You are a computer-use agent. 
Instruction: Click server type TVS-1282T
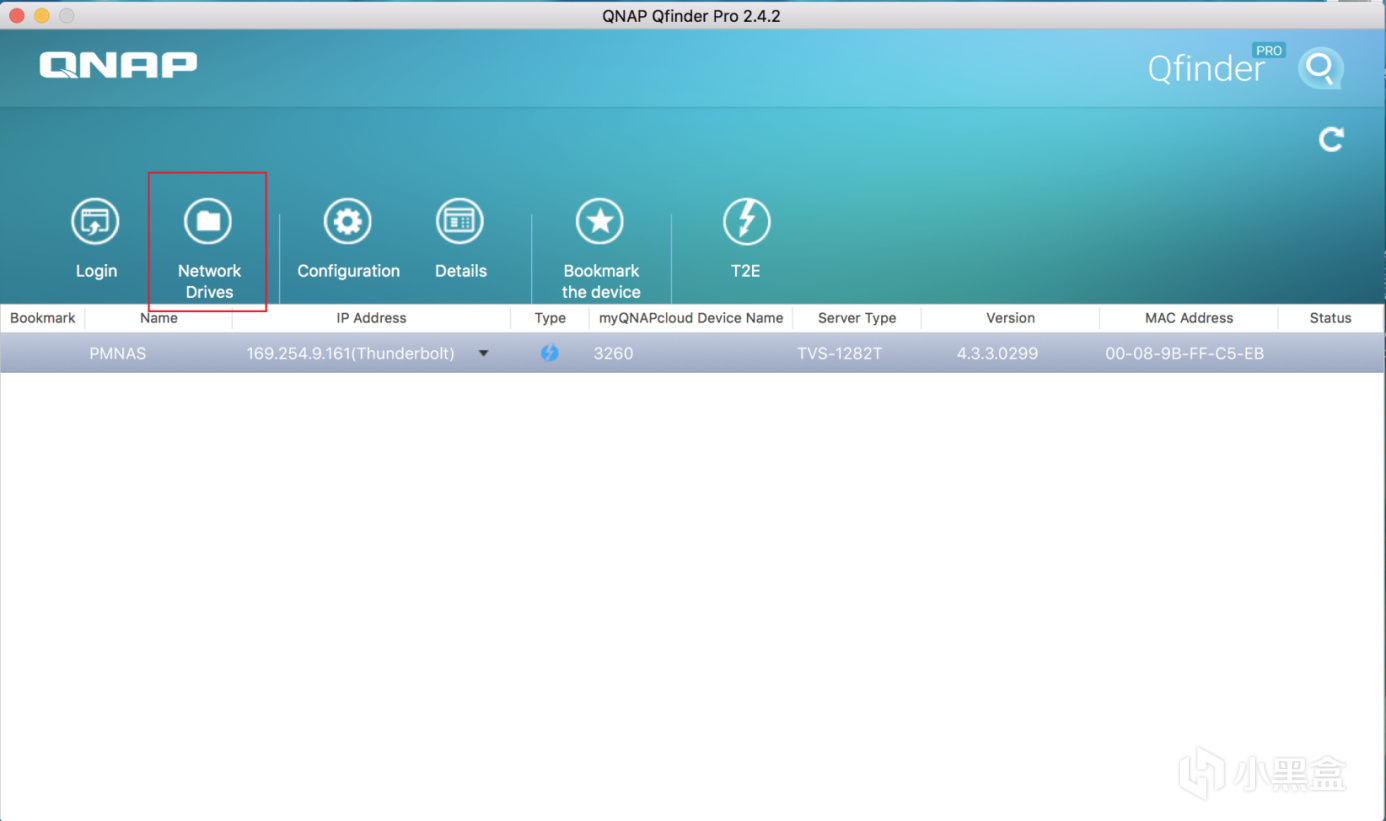(840, 353)
